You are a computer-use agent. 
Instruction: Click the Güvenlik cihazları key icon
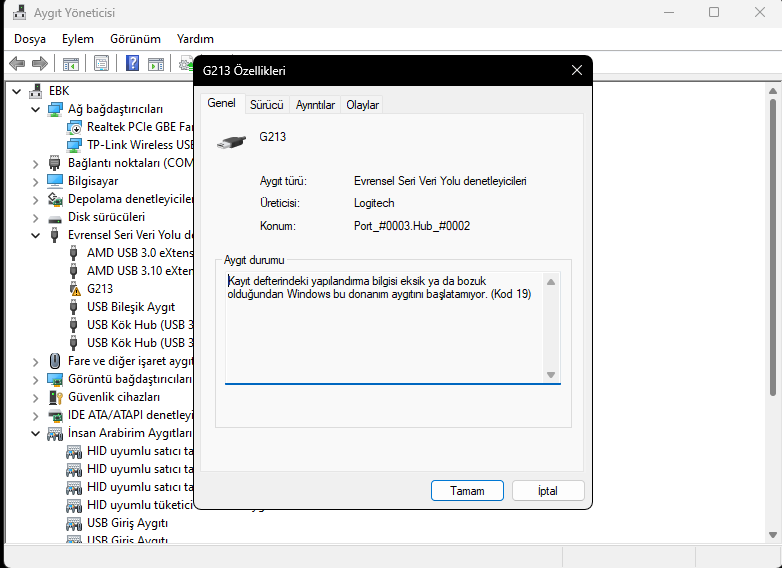coord(55,397)
